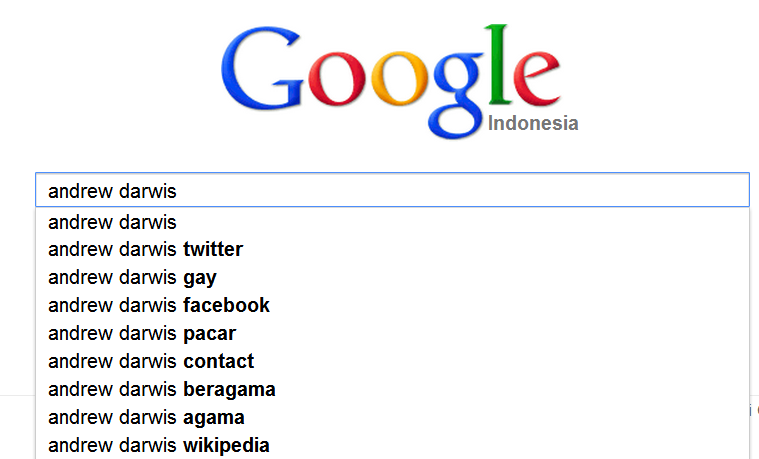
Task: Click the Indonesia label under the logo
Action: [x=533, y=123]
